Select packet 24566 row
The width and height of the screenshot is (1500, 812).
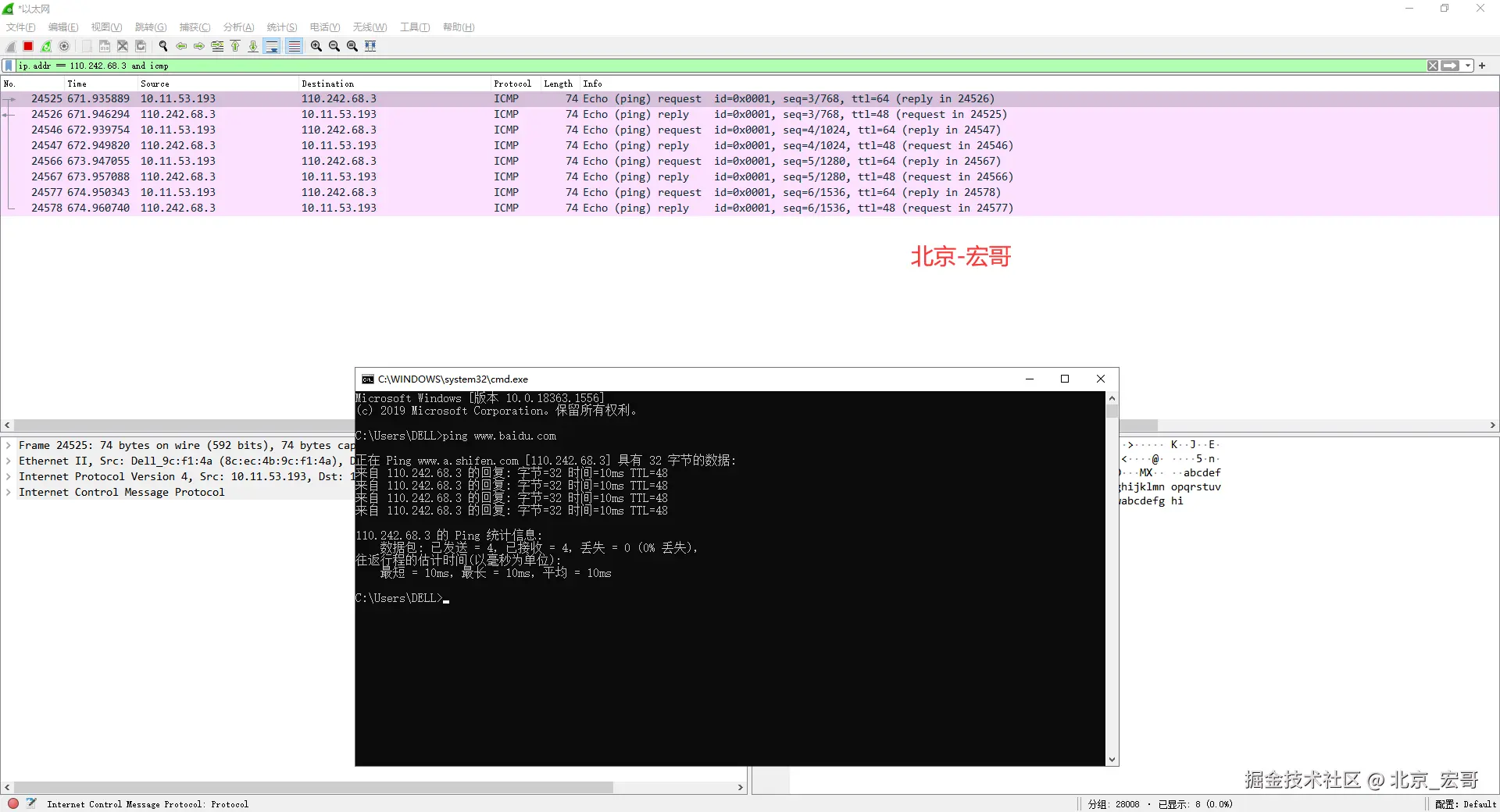750,162
